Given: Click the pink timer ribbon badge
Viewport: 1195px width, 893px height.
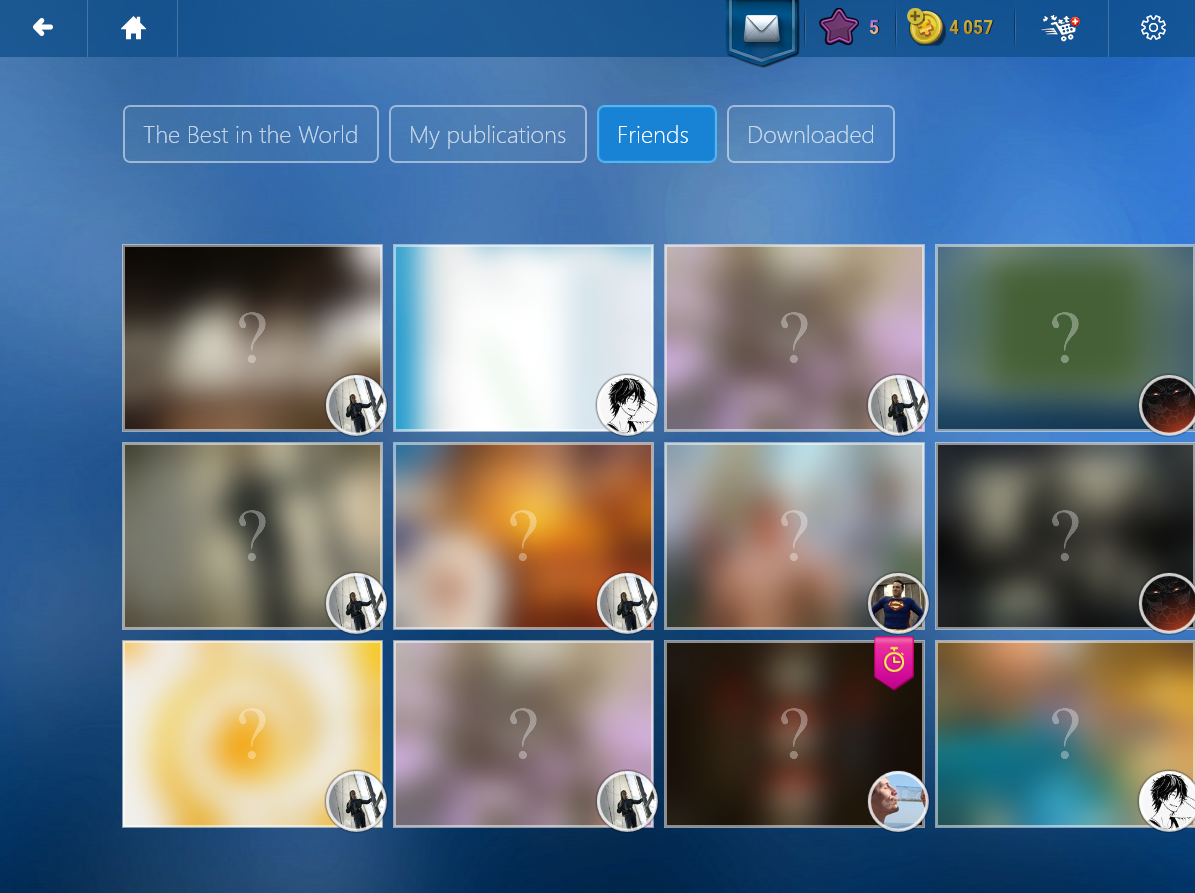Looking at the screenshot, I should pyautogui.click(x=894, y=661).
